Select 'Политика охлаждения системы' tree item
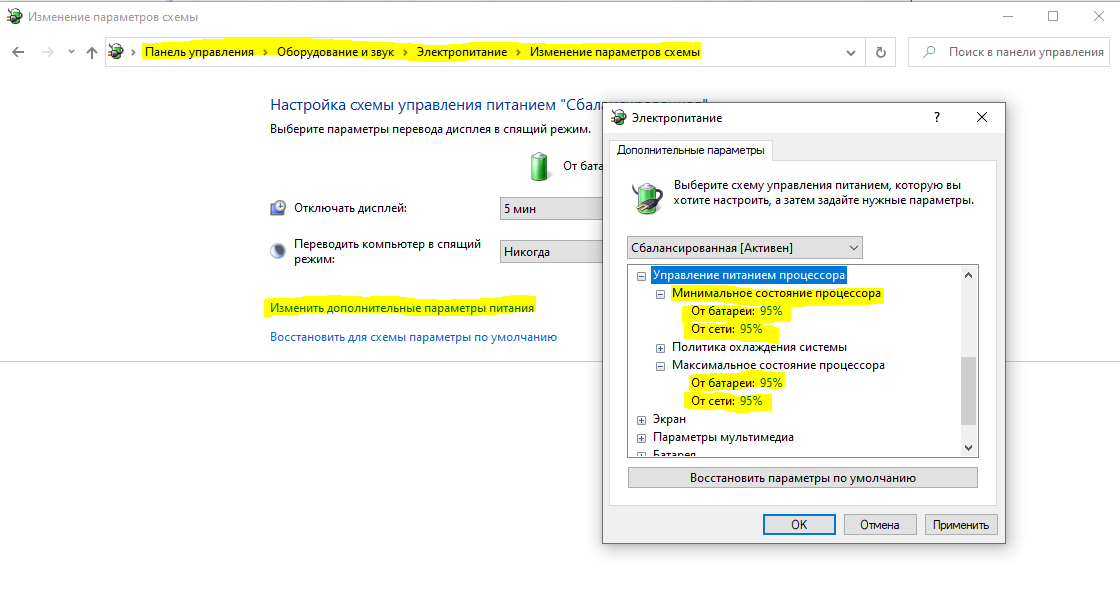Viewport: 1120px width, 592px height. (759, 347)
